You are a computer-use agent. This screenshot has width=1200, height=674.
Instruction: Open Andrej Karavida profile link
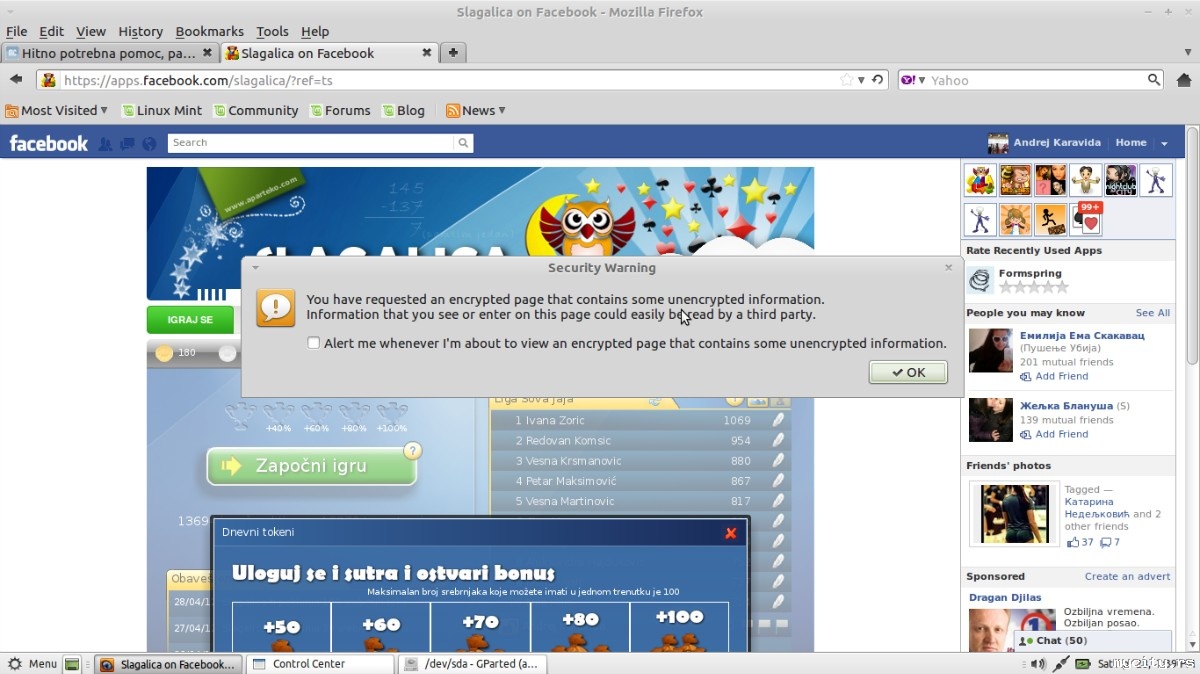pyautogui.click(x=1057, y=143)
